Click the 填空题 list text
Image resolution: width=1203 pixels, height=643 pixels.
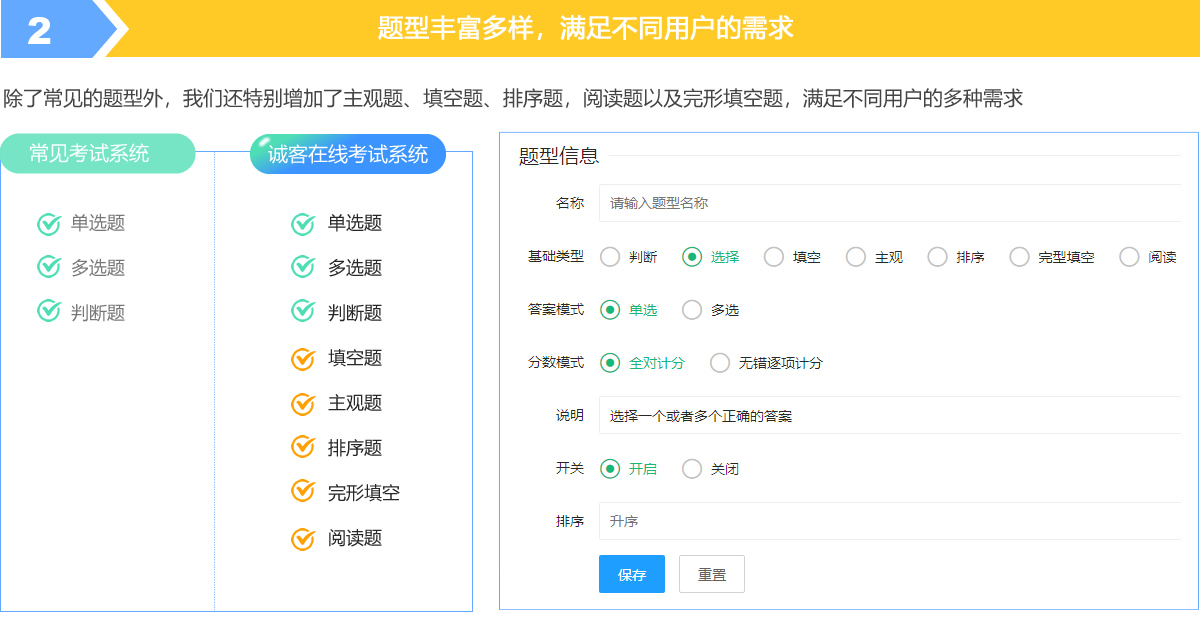[355, 358]
